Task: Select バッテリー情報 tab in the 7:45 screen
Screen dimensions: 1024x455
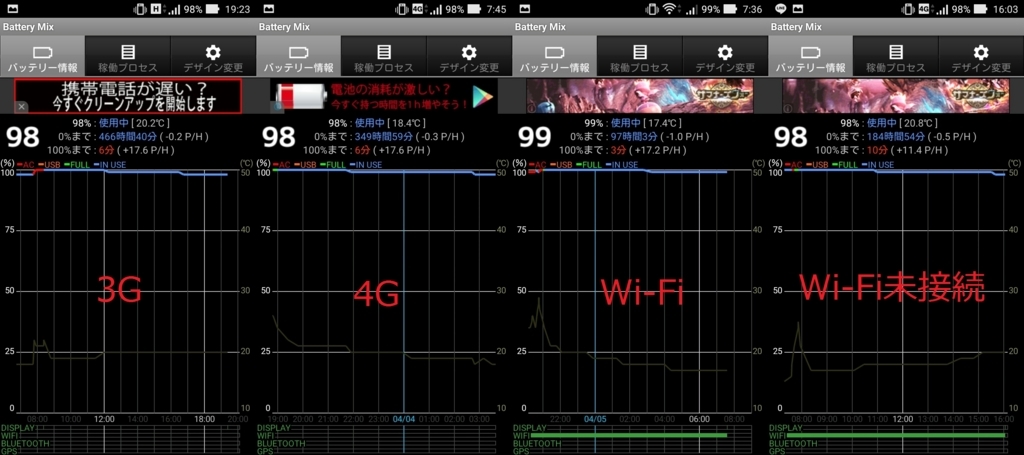Action: click(x=298, y=55)
